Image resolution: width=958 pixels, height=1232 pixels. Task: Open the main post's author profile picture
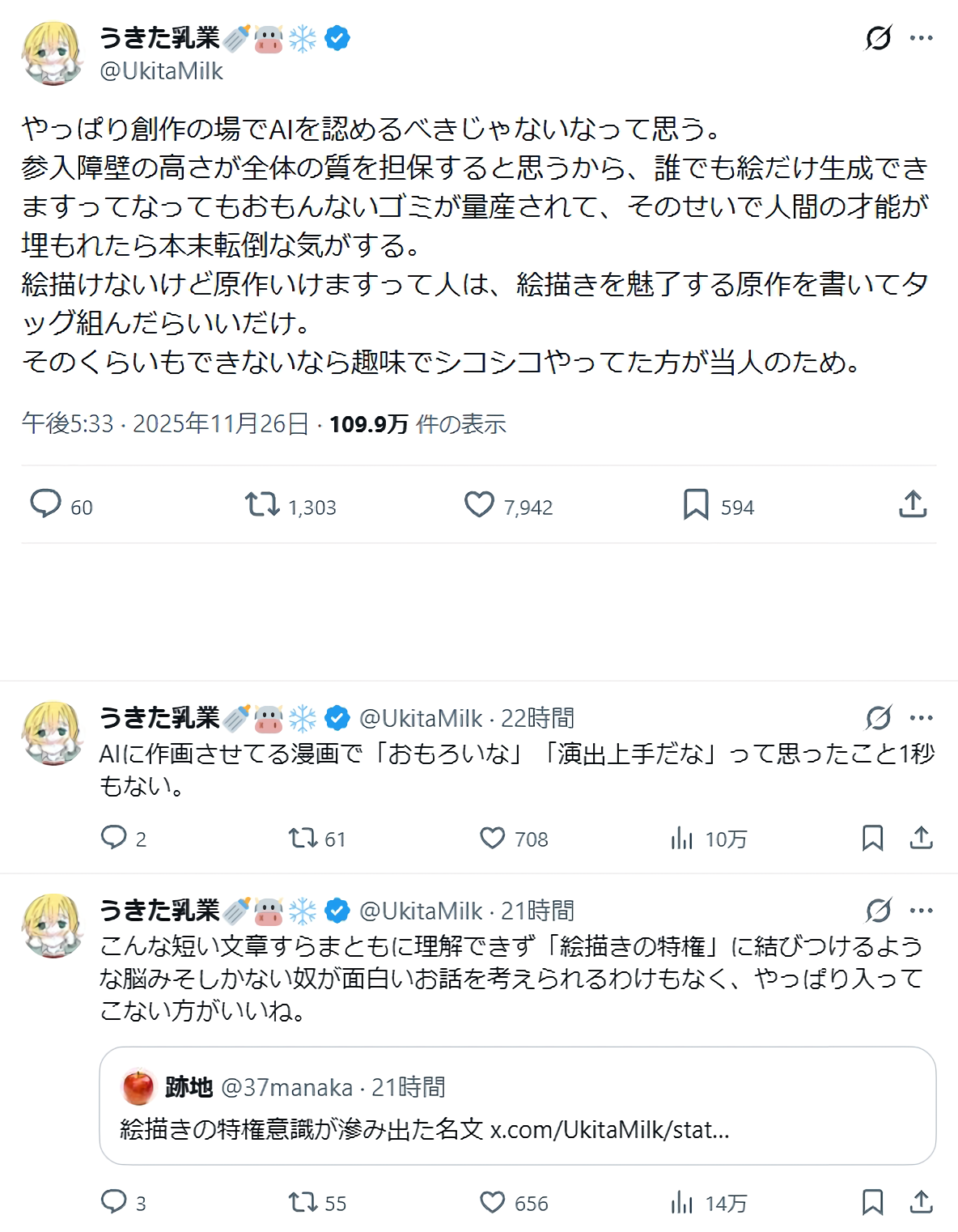point(53,53)
